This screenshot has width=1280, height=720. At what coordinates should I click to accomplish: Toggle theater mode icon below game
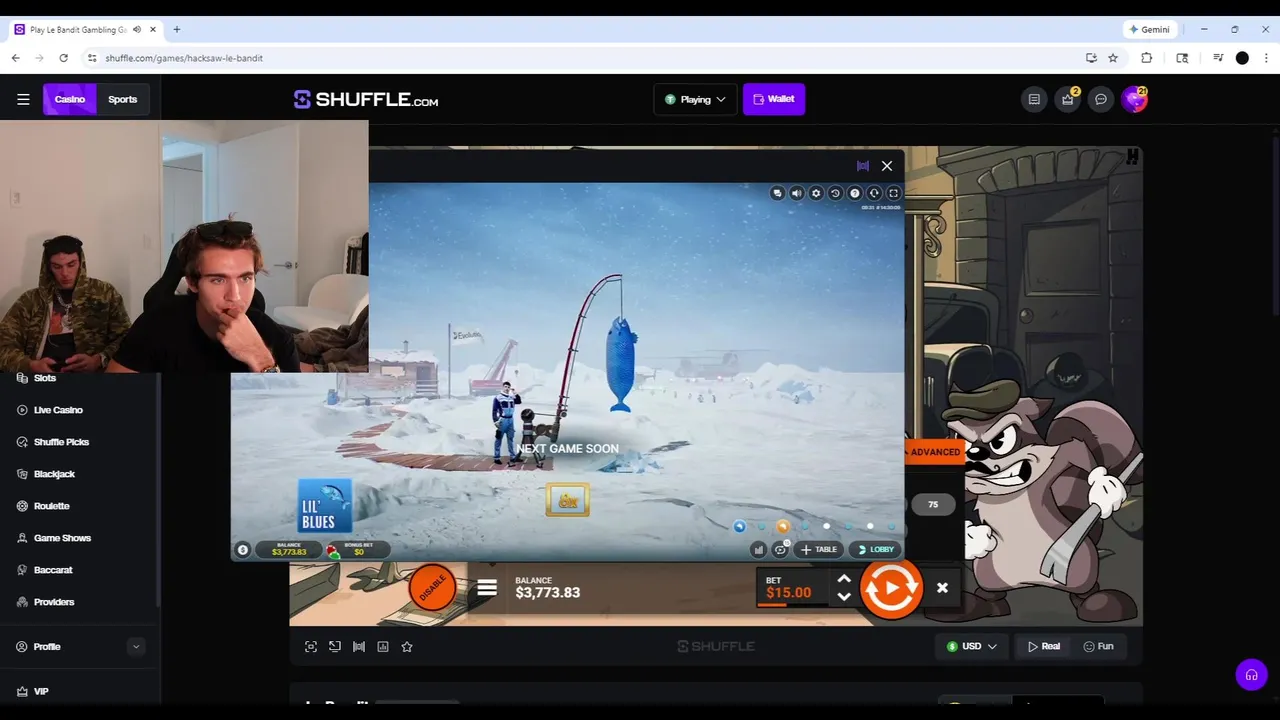tap(359, 647)
